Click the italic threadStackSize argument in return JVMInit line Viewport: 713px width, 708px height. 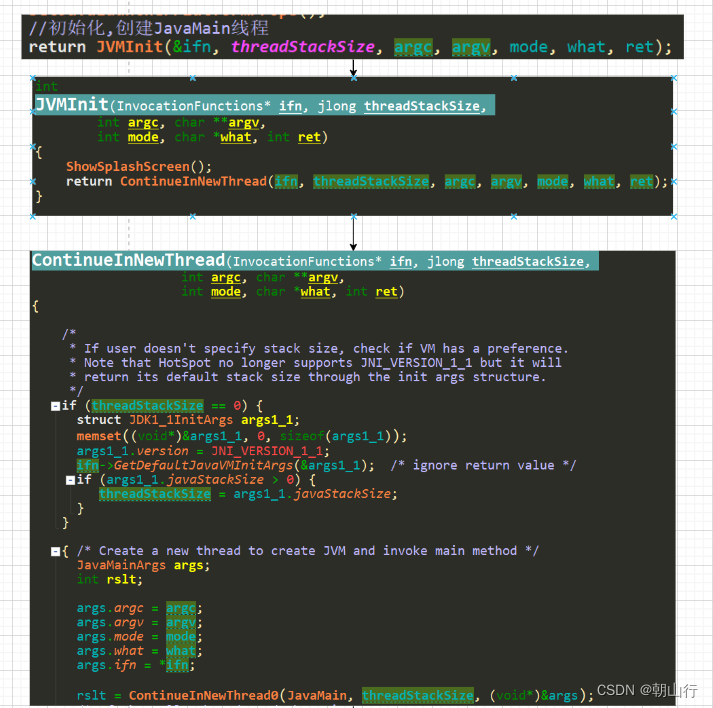click(303, 47)
